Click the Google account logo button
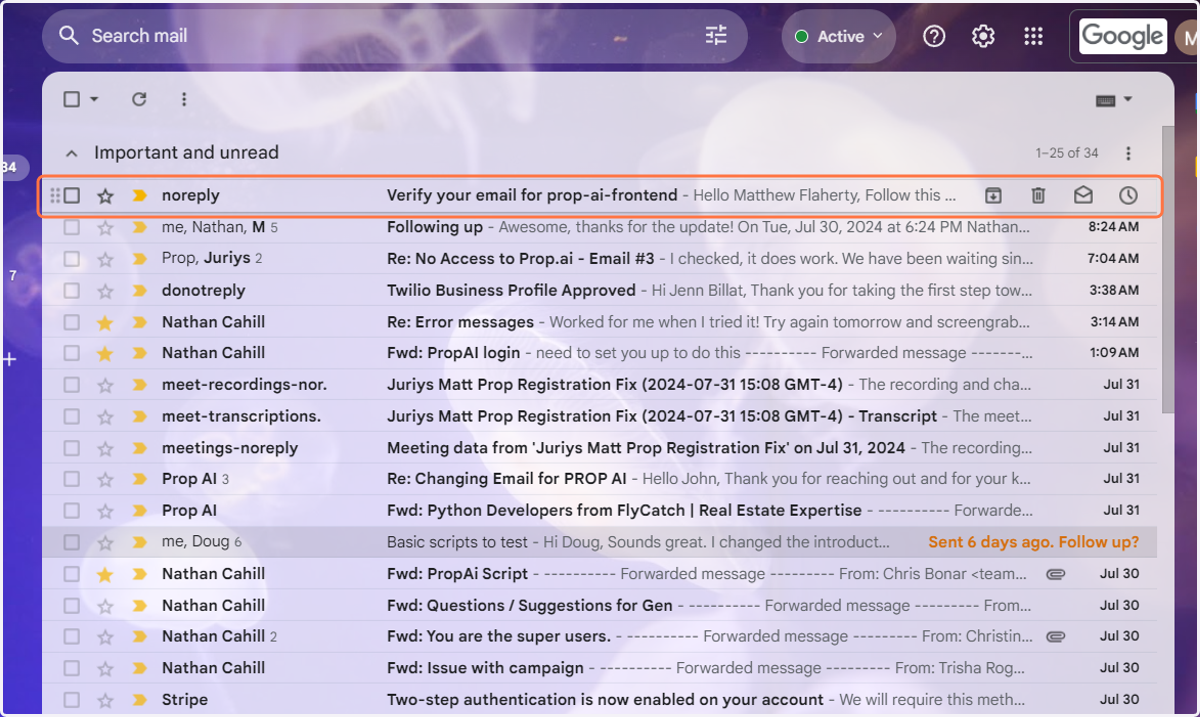The image size is (1200, 717). (x=1122, y=37)
